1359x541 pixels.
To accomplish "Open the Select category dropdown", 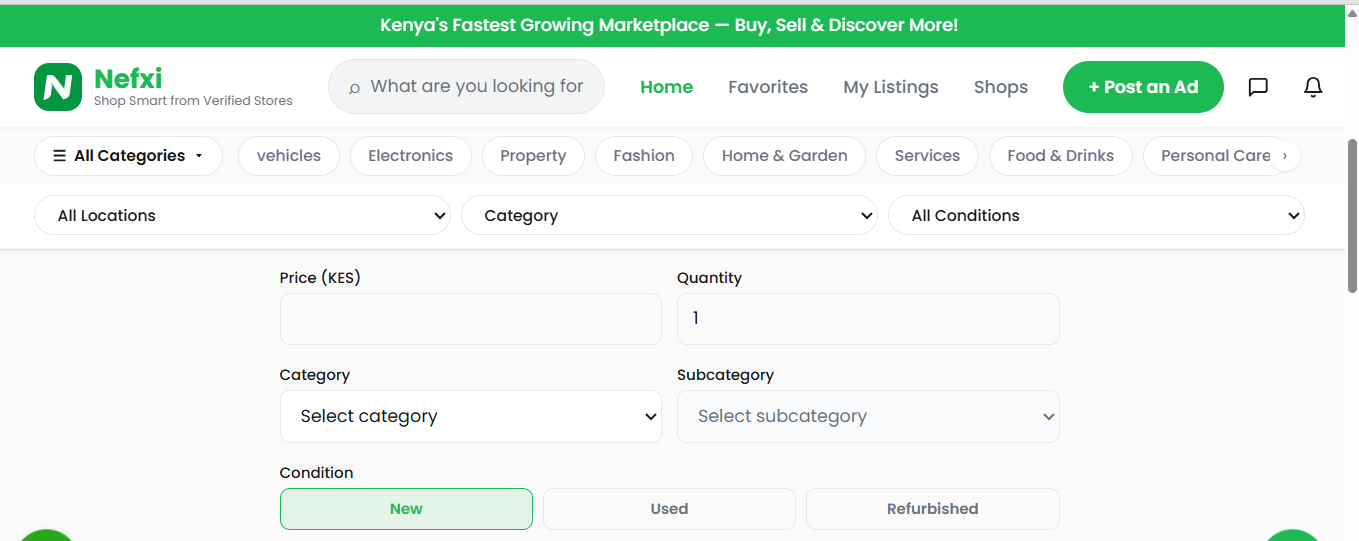I will pos(471,416).
